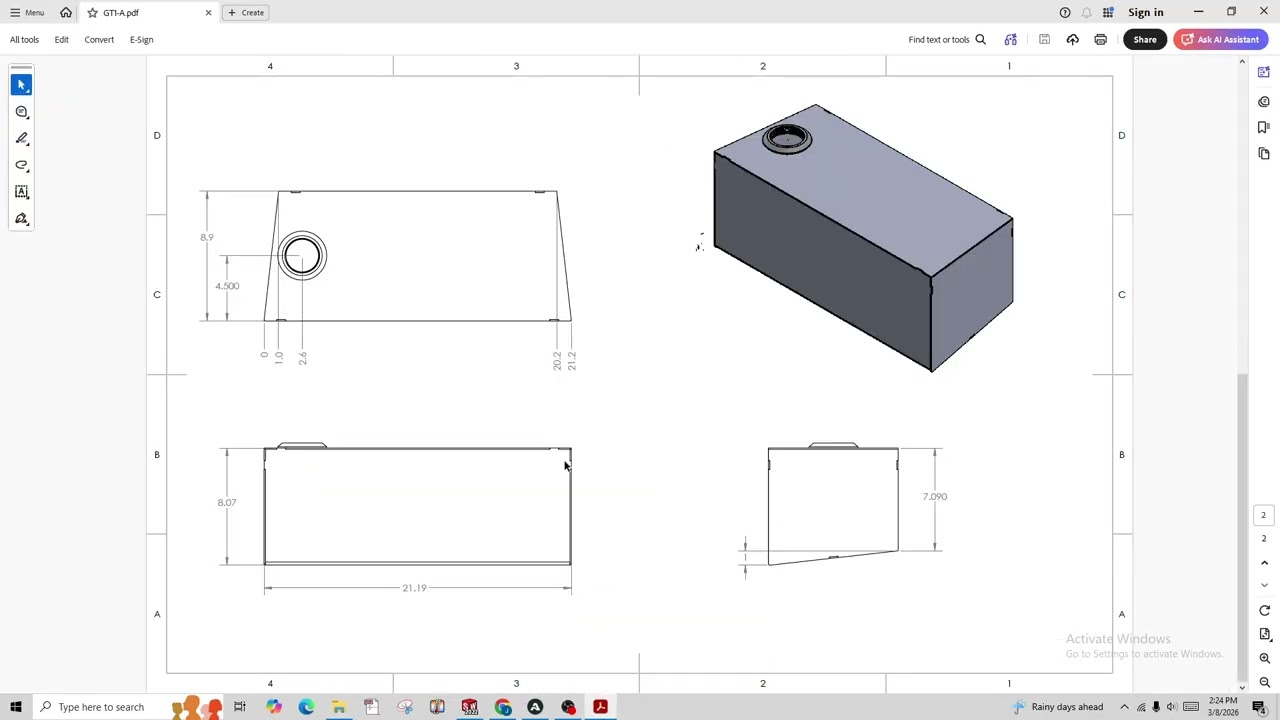The height and width of the screenshot is (720, 1280).
Task: Click the circle in the top view
Action: (302, 256)
